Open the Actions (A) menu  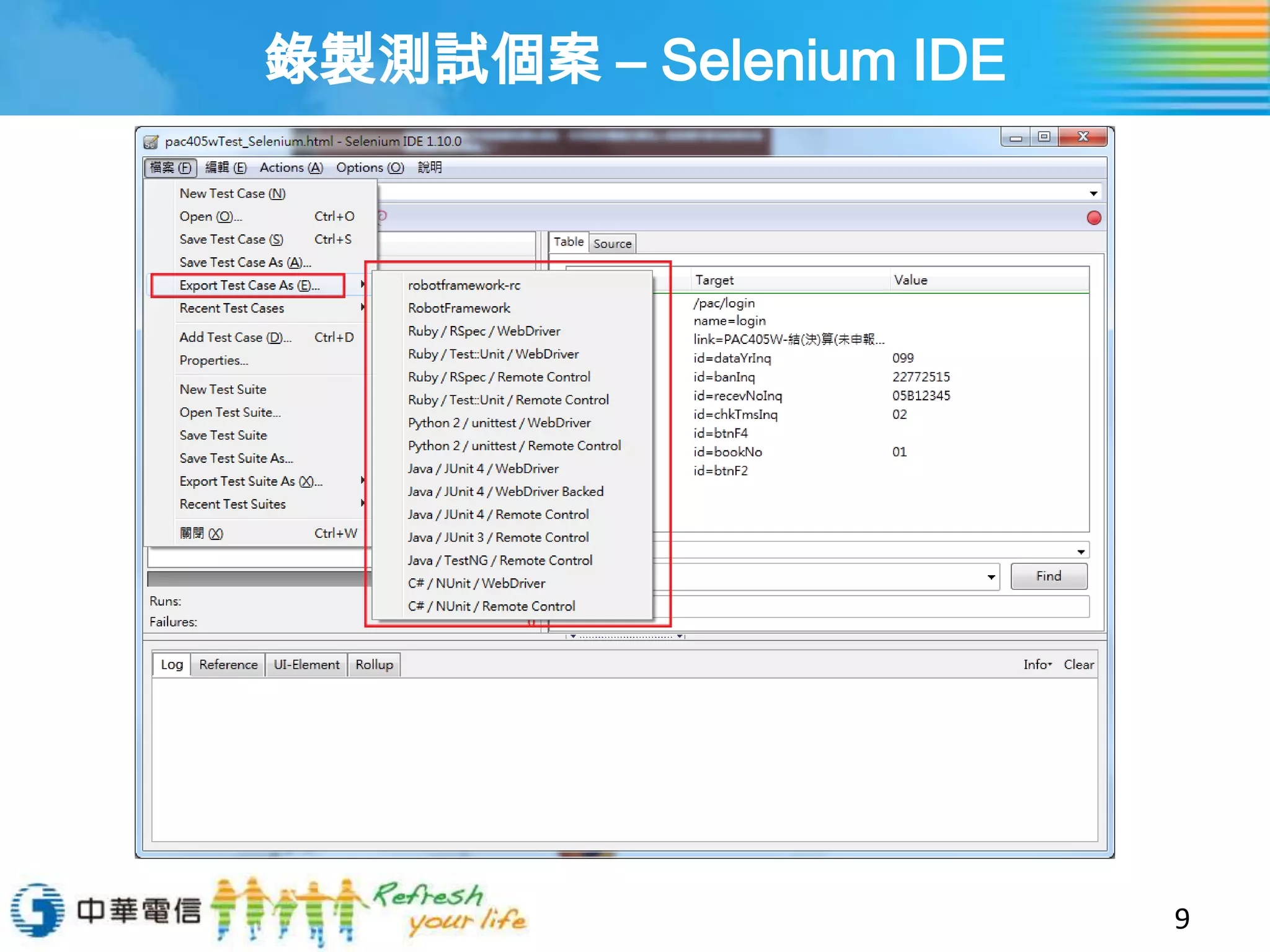point(291,167)
